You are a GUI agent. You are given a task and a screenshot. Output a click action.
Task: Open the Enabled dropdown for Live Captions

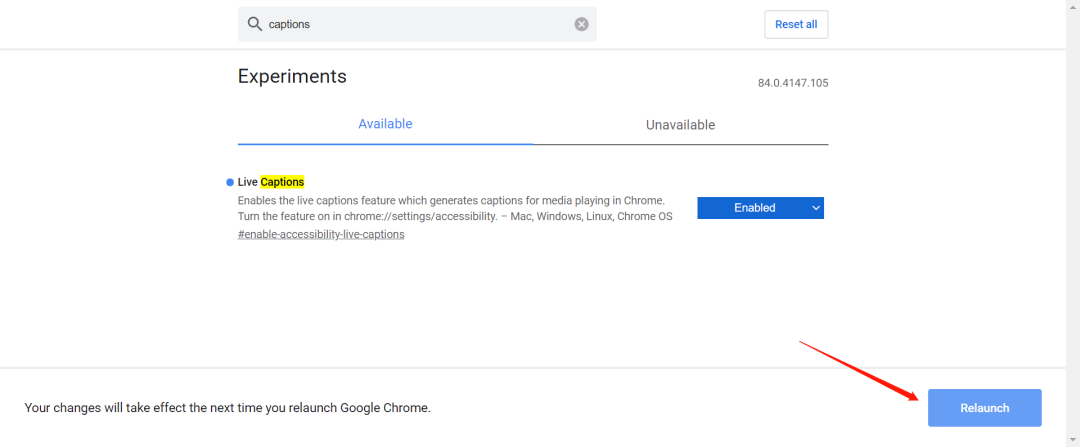760,208
